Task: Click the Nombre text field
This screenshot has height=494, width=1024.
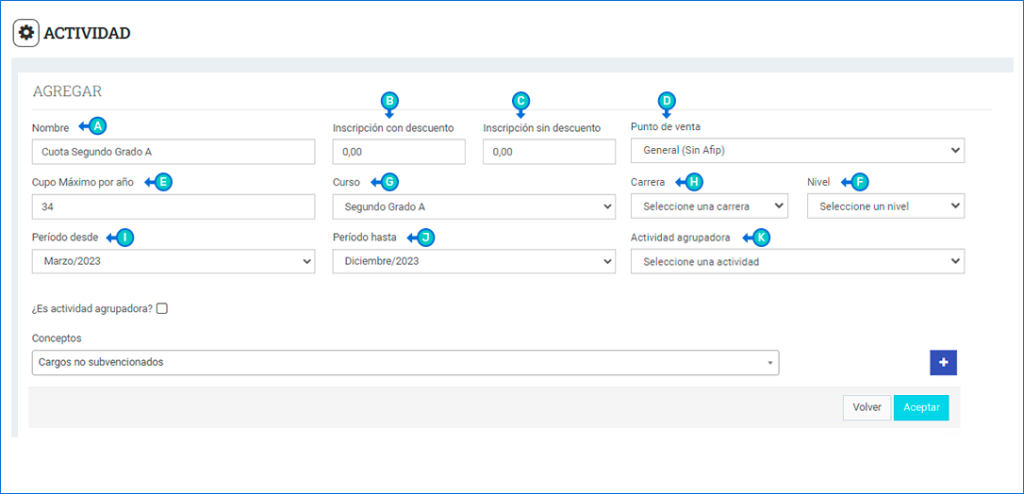Action: pos(173,151)
